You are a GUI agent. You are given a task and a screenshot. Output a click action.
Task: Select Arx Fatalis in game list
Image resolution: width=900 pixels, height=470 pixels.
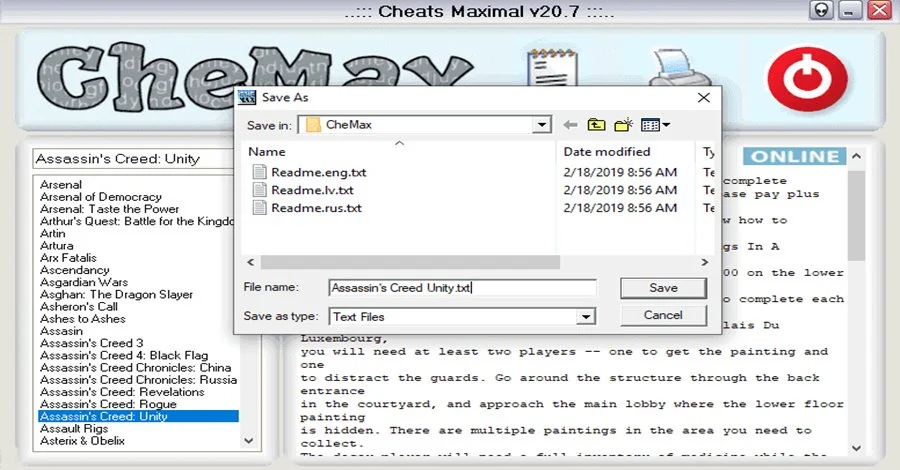(68, 258)
